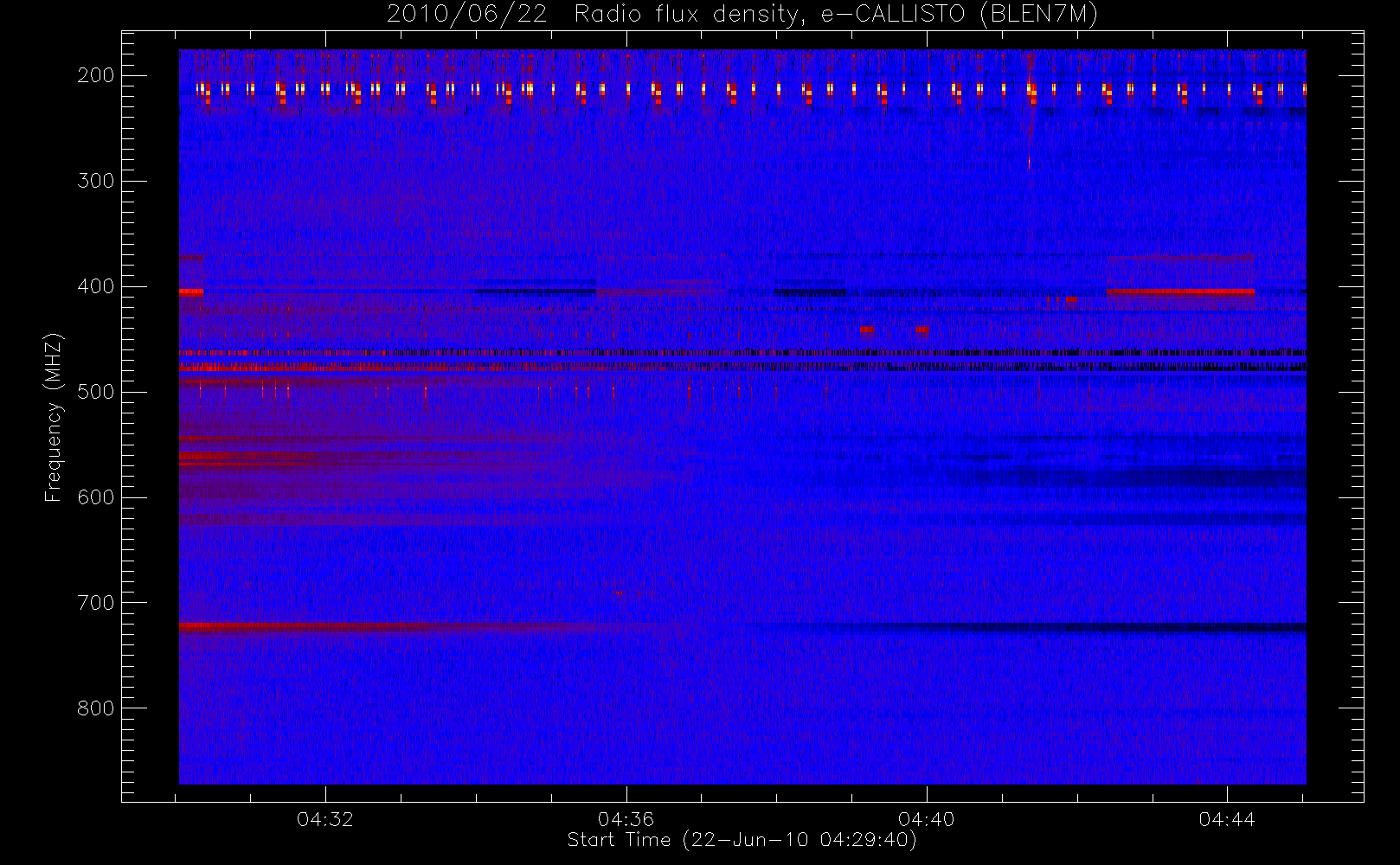Screen dimensions: 1400x865
Task: Click the '04:32' time axis label
Action: pos(325,819)
